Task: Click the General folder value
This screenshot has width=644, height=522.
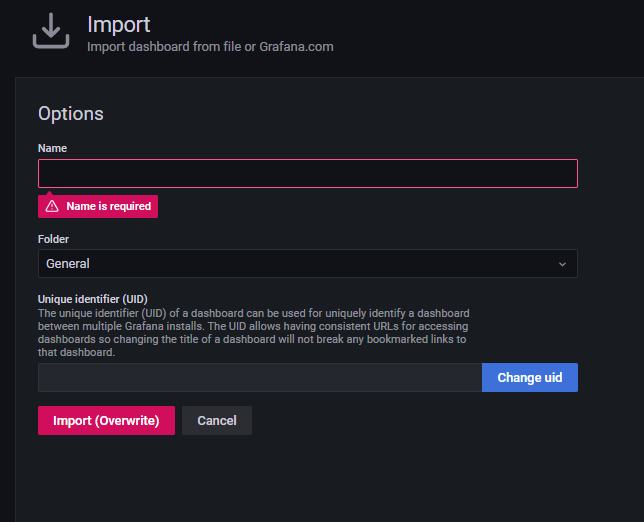Action: click(x=68, y=264)
